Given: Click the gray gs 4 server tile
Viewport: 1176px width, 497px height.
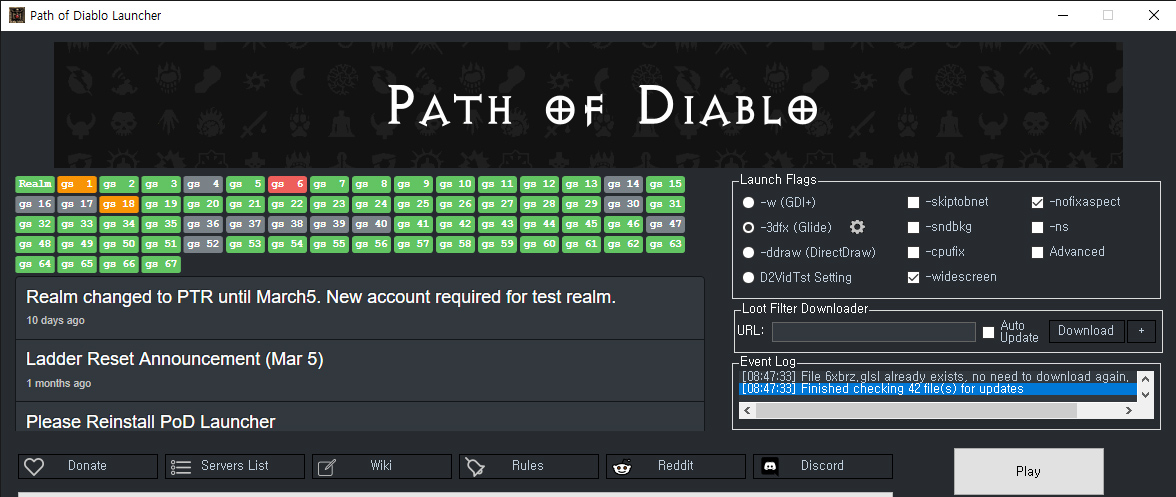Looking at the screenshot, I should click(x=203, y=184).
